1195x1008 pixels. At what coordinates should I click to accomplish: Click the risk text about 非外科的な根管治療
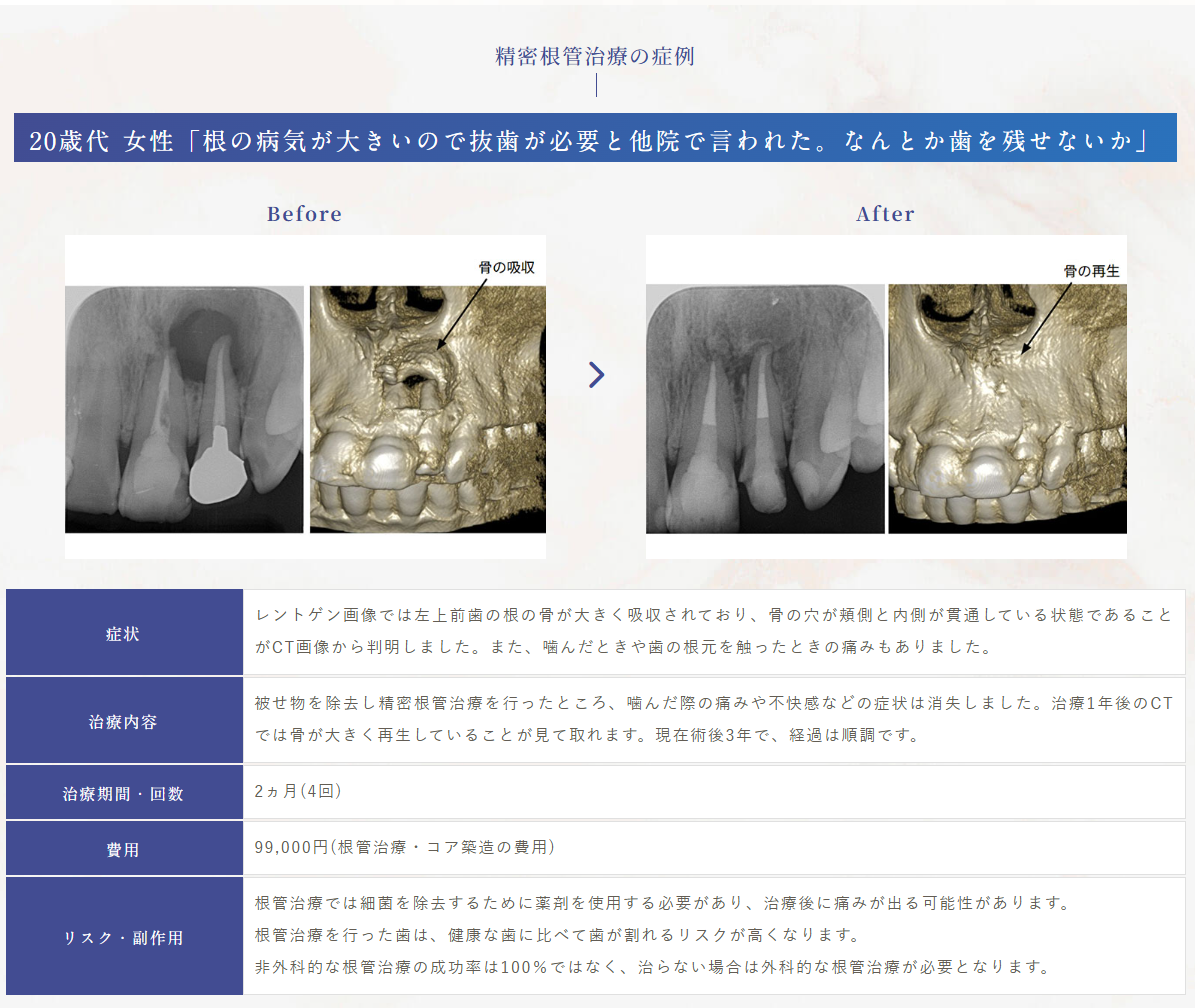(653, 967)
